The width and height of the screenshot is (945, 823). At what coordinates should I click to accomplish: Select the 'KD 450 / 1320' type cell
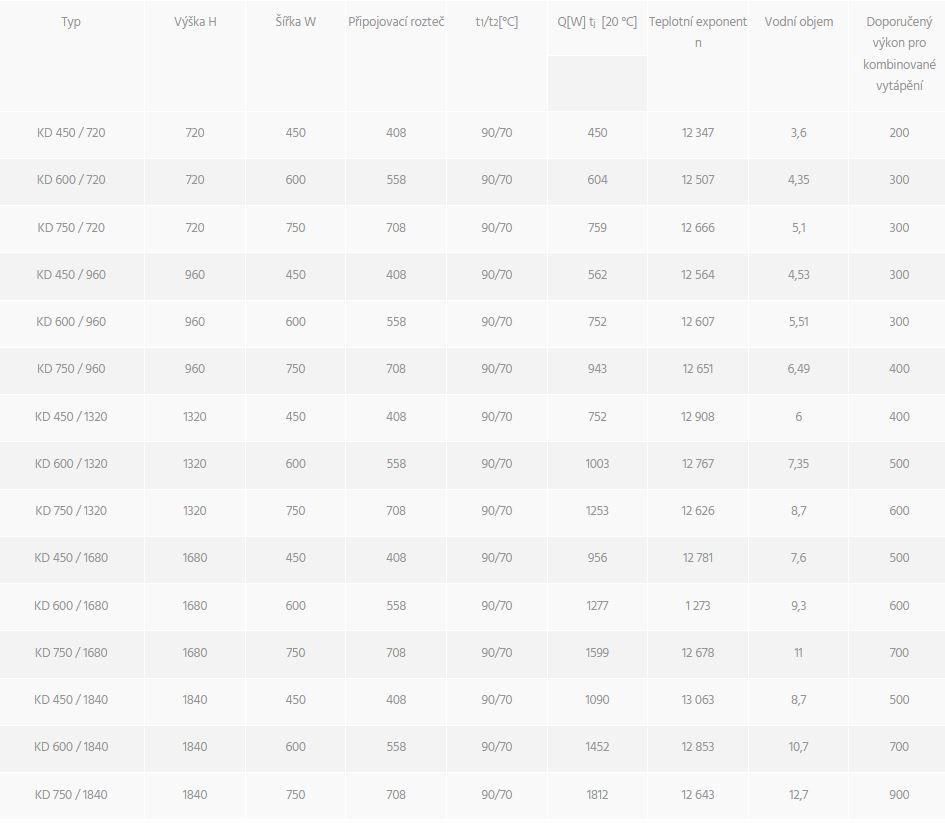(71, 417)
